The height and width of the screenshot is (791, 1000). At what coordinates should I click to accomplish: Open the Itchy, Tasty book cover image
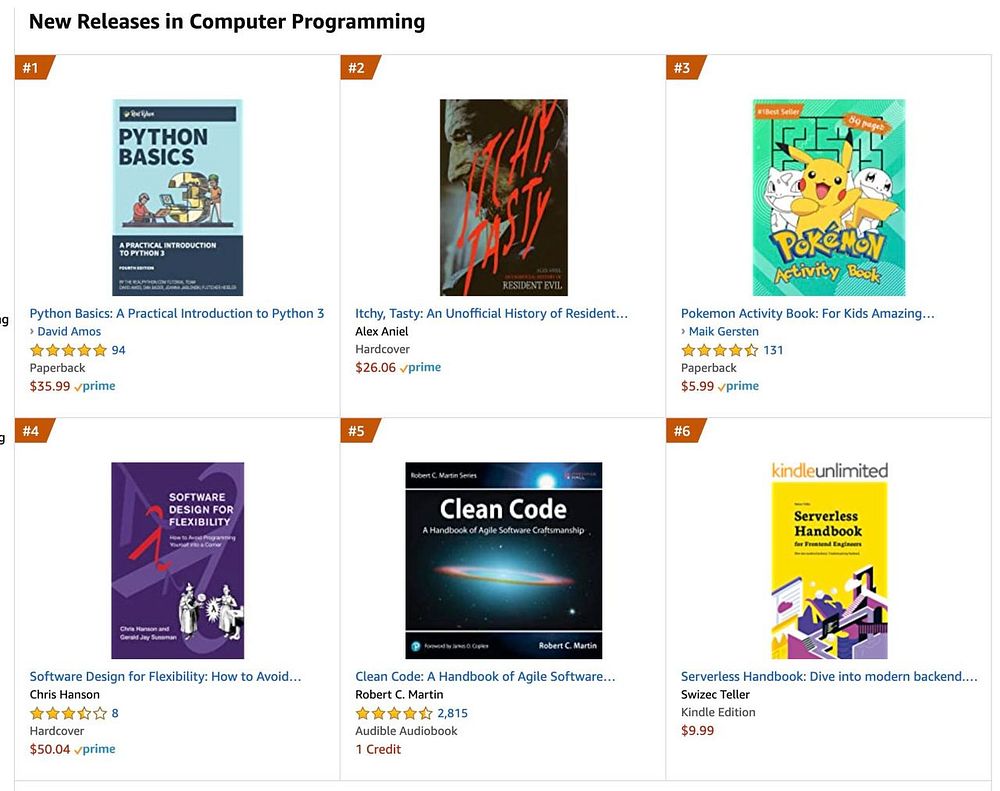tap(504, 197)
